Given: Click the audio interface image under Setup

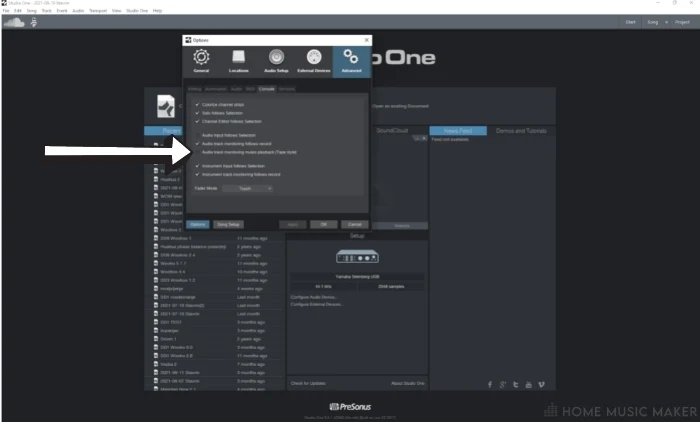Looking at the screenshot, I should click(357, 257).
